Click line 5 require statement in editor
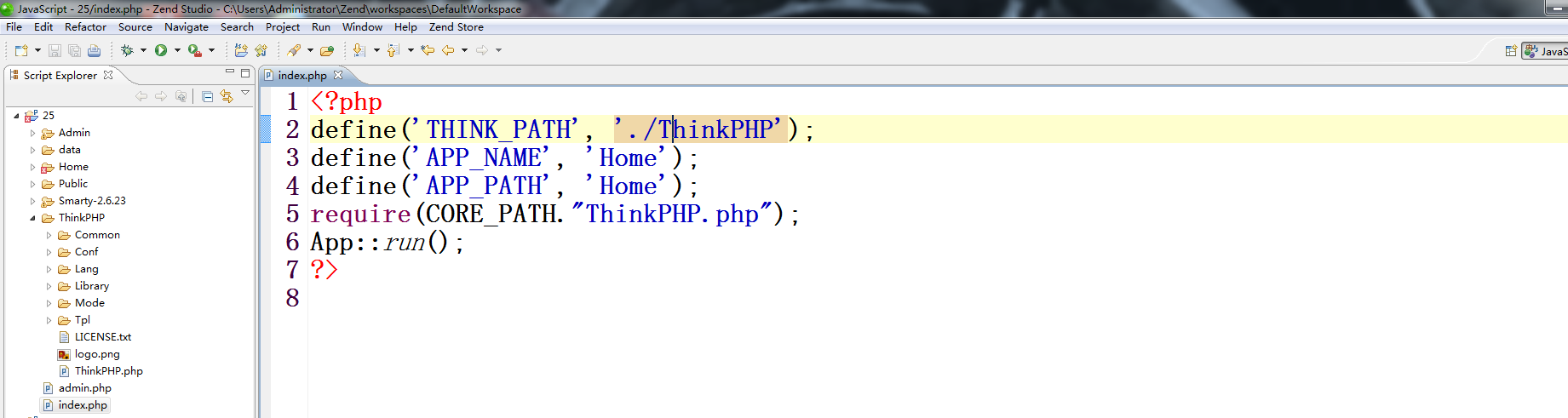The height and width of the screenshot is (418, 1568). click(554, 215)
